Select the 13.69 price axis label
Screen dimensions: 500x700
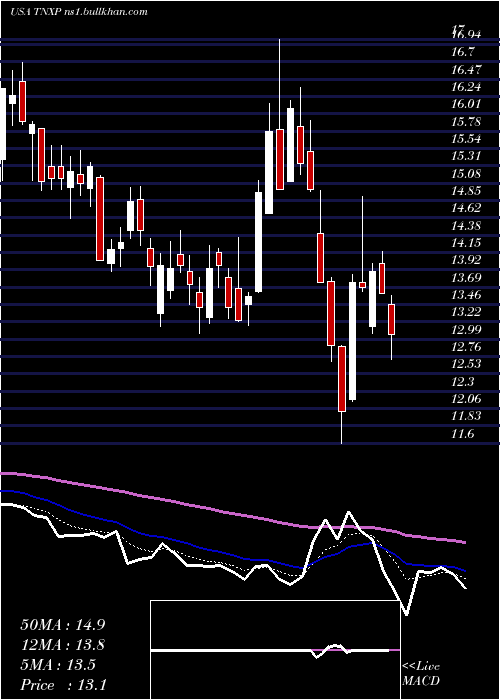[x=467, y=277]
